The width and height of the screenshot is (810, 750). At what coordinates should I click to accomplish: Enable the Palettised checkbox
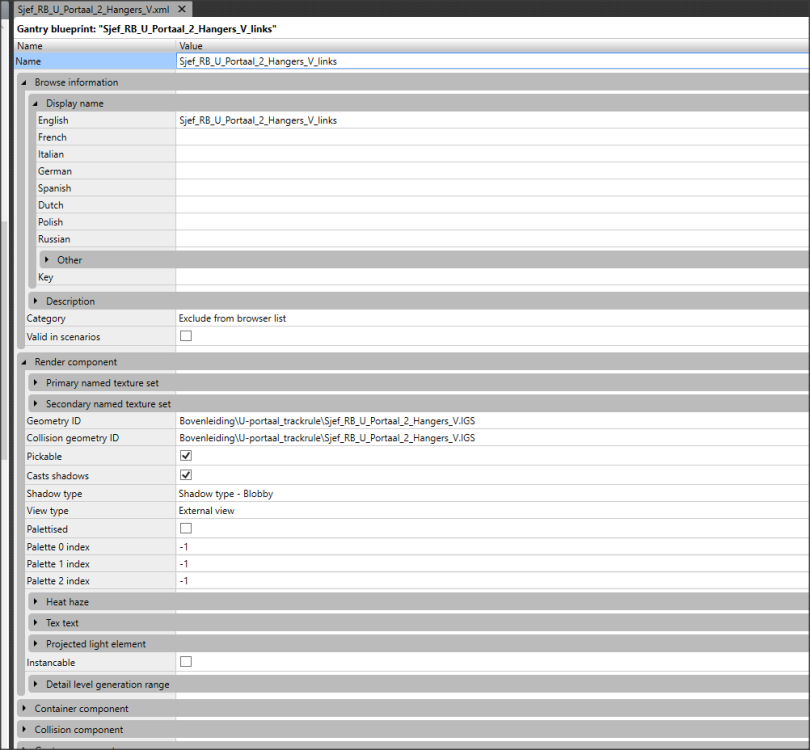[x=185, y=528]
